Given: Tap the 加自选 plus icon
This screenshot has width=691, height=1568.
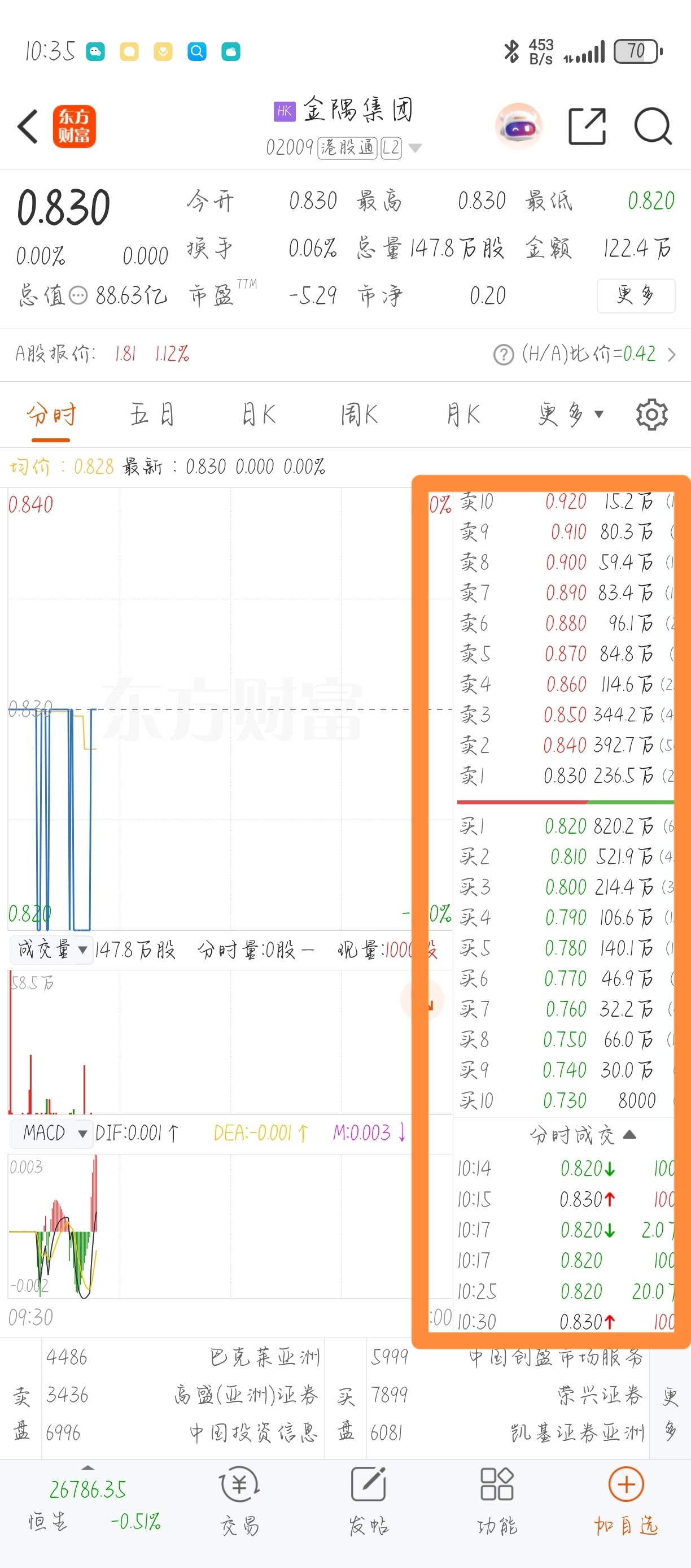Looking at the screenshot, I should point(626,1484).
